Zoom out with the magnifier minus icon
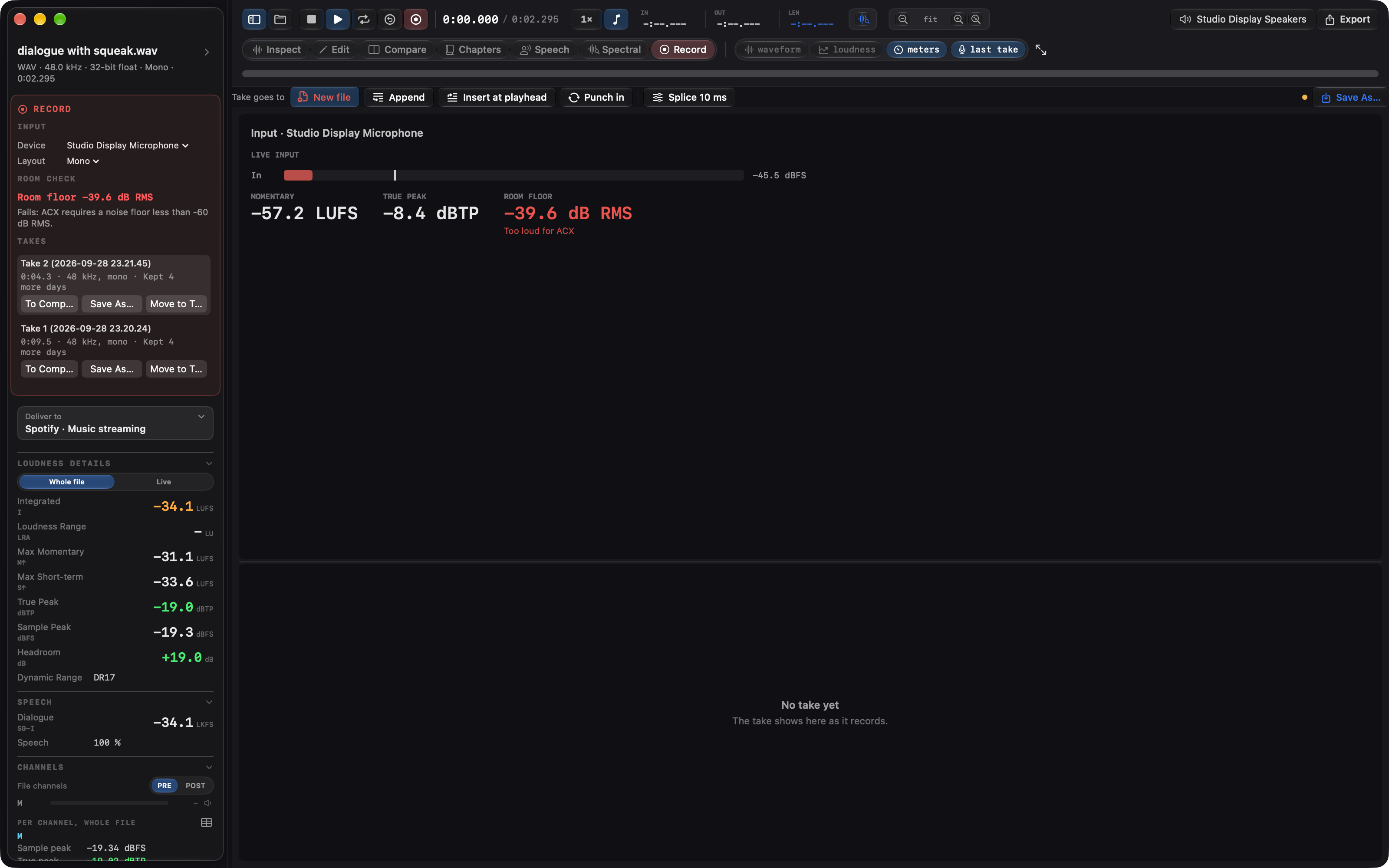Screen dimensions: 1389x868 pos(903,20)
